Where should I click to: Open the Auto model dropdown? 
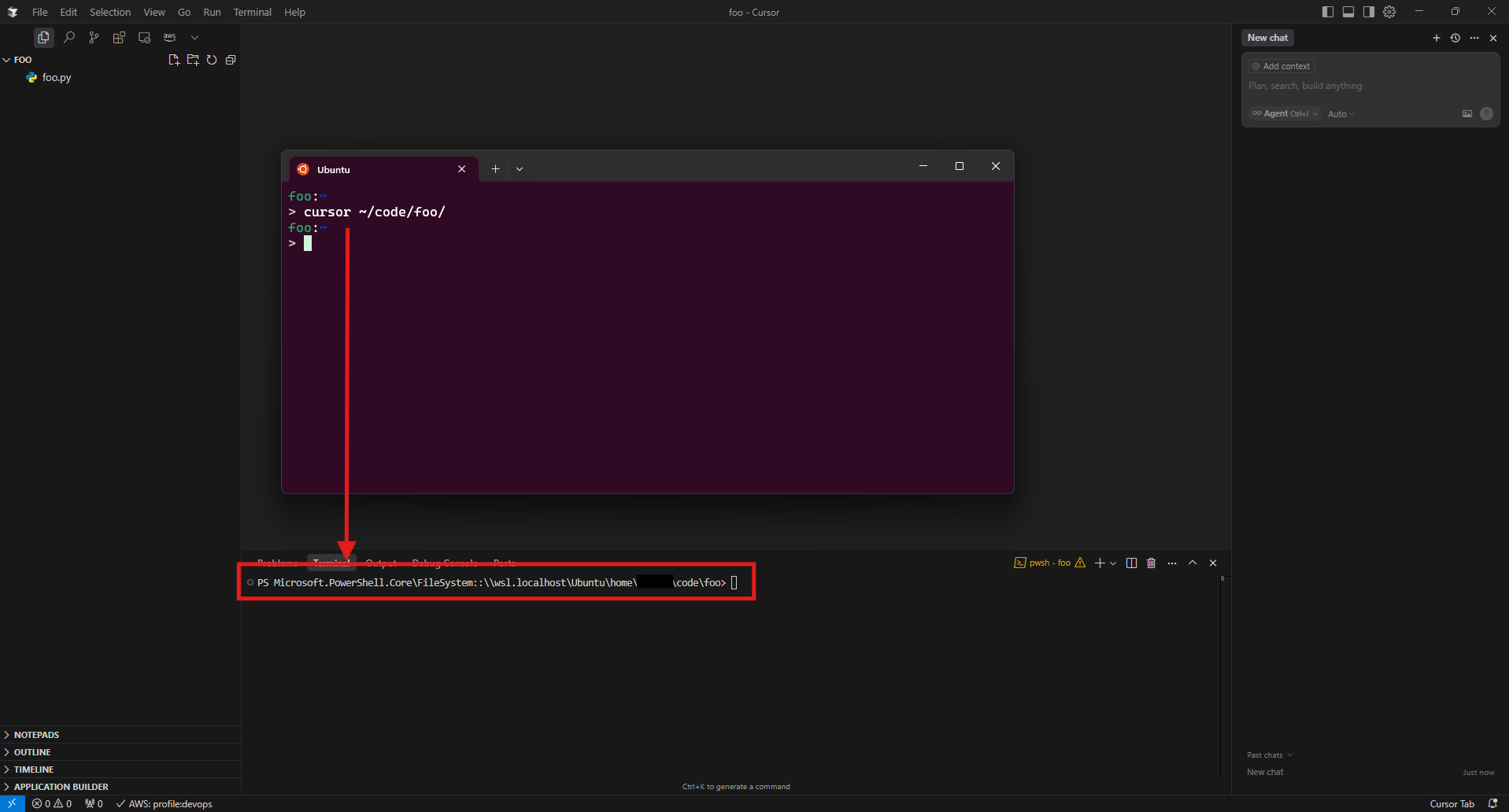pyautogui.click(x=1341, y=114)
